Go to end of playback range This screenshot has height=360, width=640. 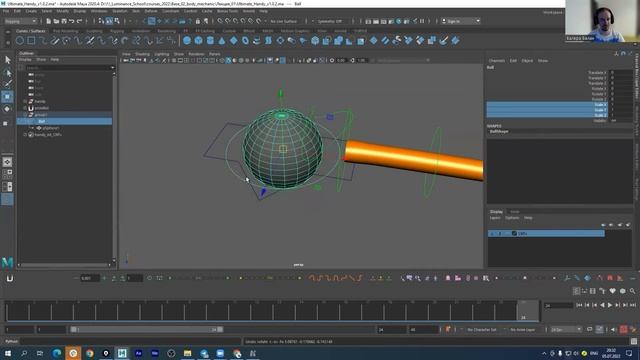(633, 305)
